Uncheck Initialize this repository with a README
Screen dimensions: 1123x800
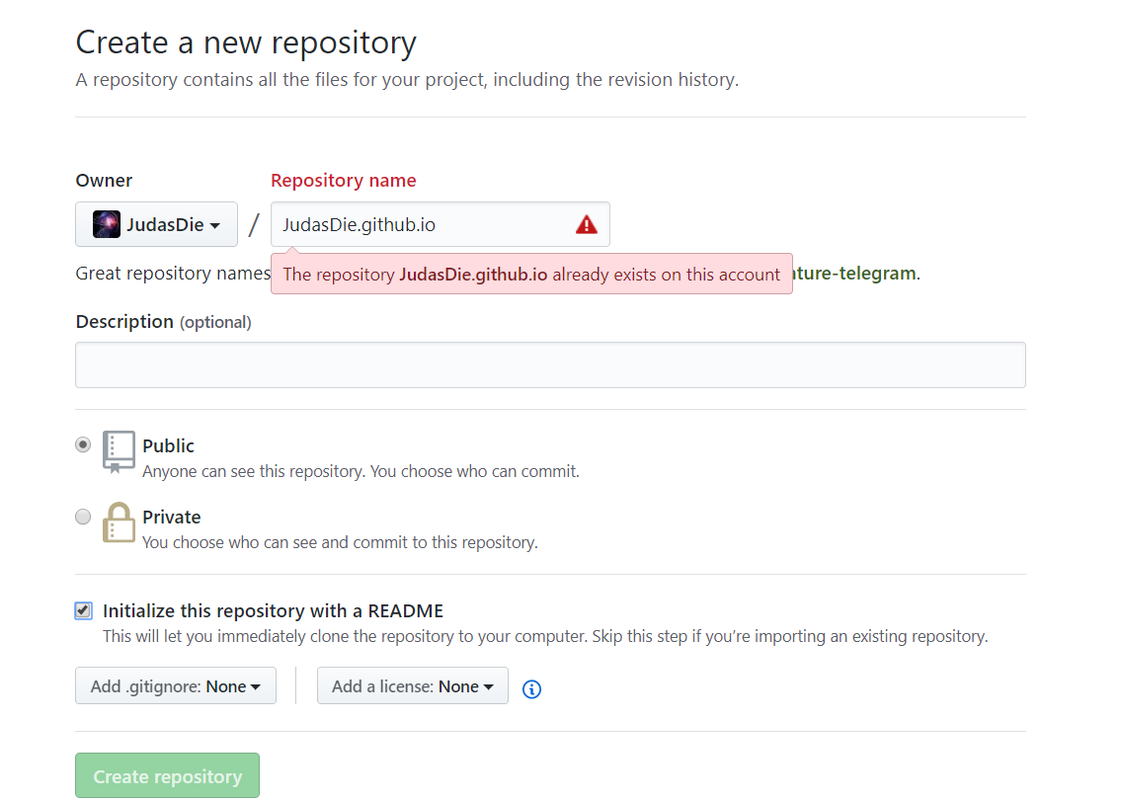coord(83,610)
